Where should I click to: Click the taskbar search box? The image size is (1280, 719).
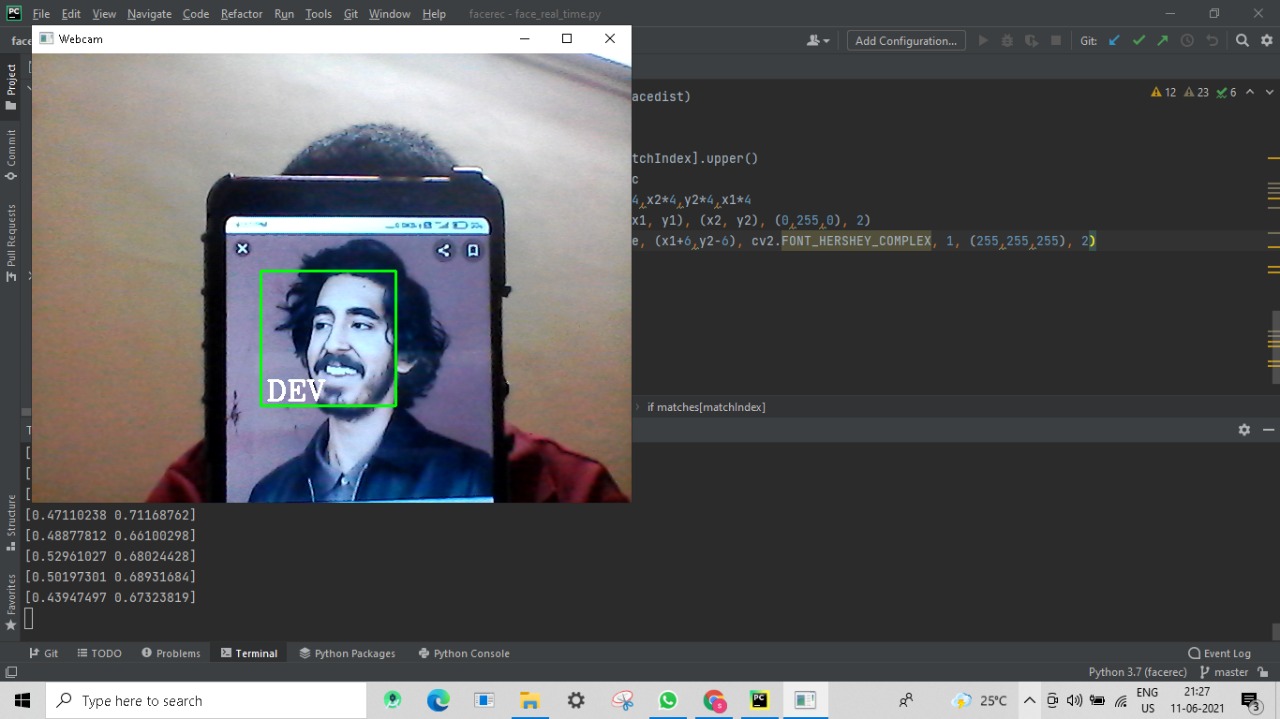[x=206, y=700]
